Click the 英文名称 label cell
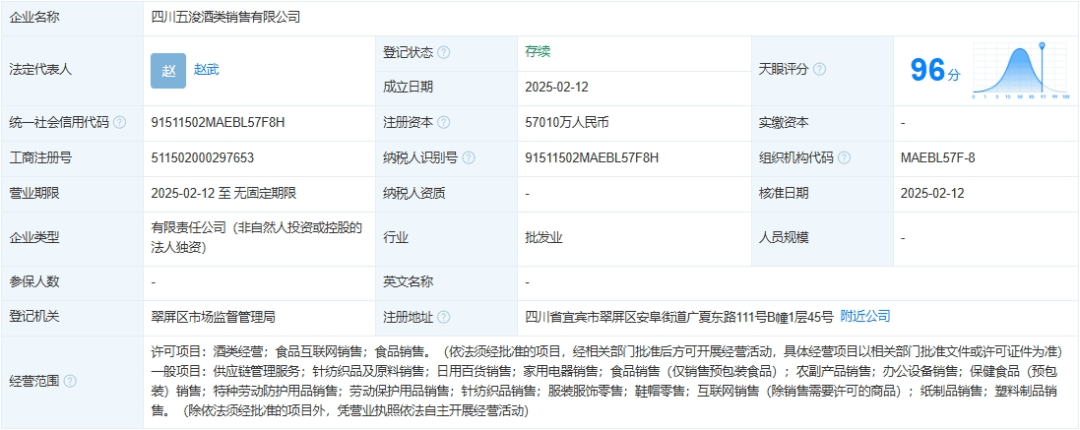Screen dimensions: 1080x430 [446, 282]
